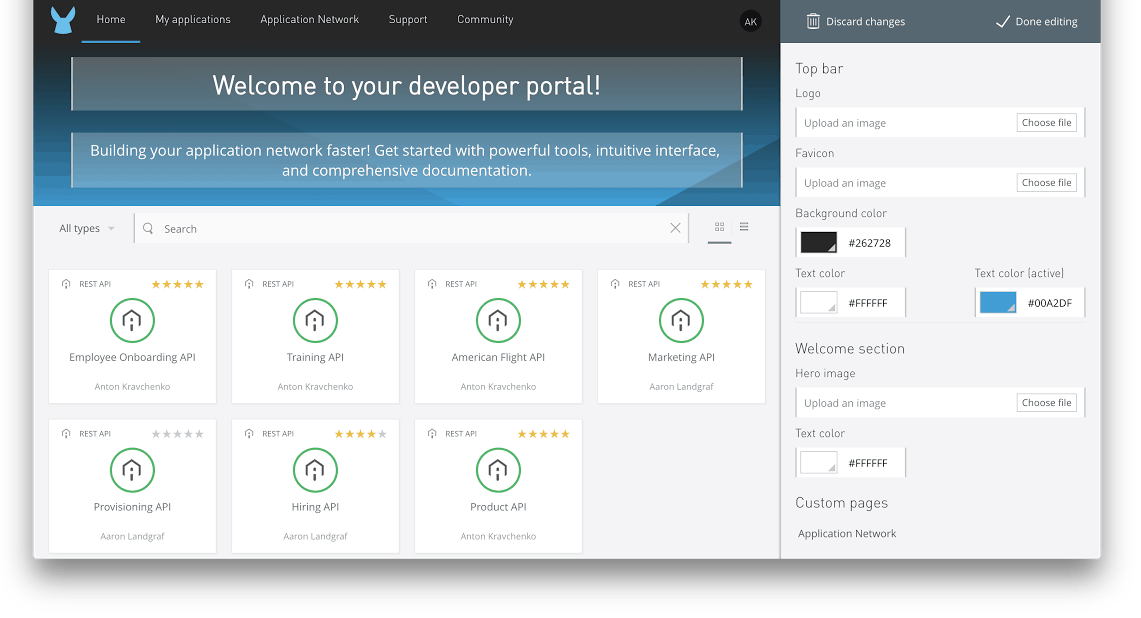
Task: Click the Favicon upload image field
Action: [x=940, y=182]
